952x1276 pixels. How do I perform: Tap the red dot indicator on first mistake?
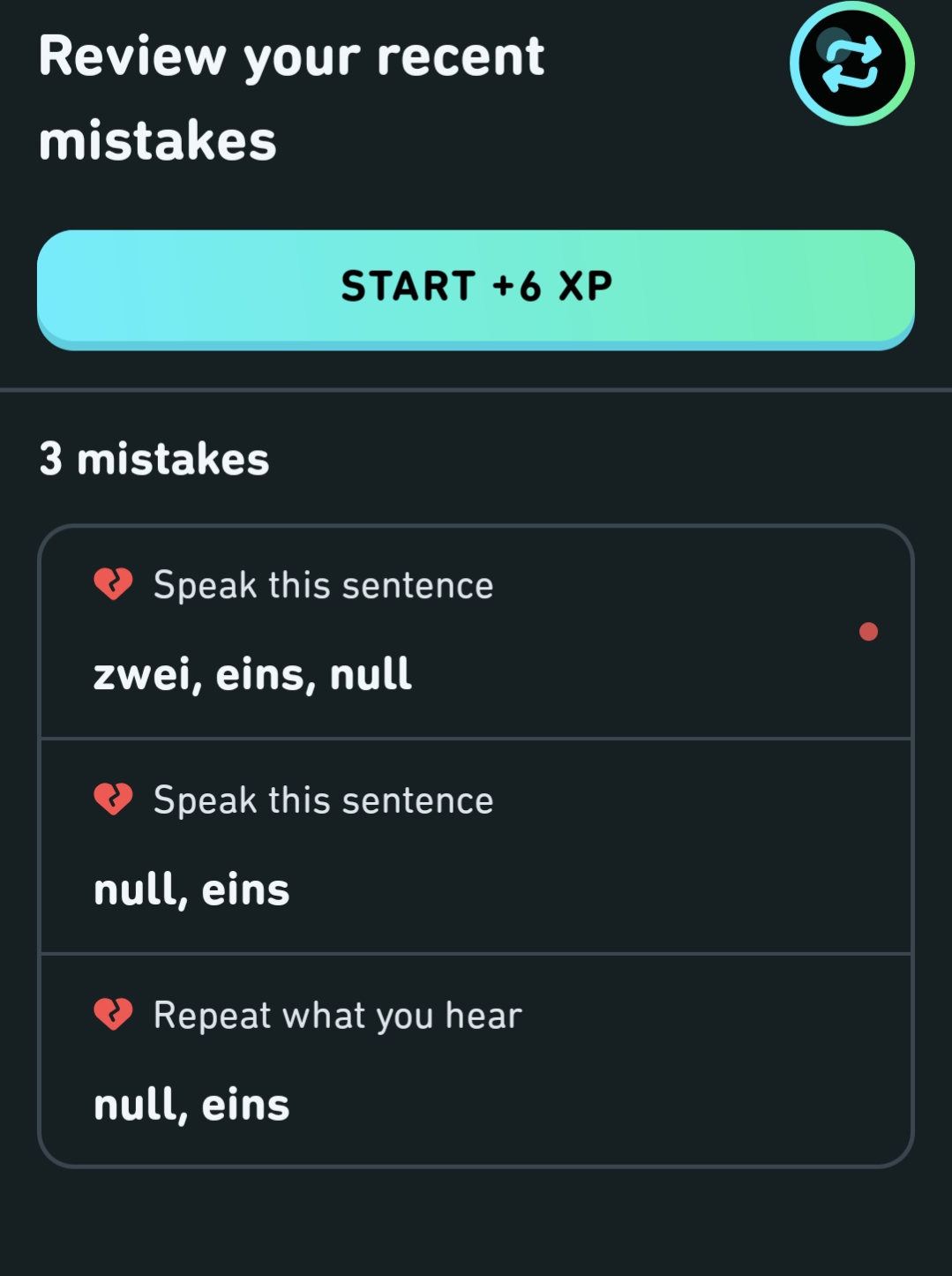tap(868, 632)
